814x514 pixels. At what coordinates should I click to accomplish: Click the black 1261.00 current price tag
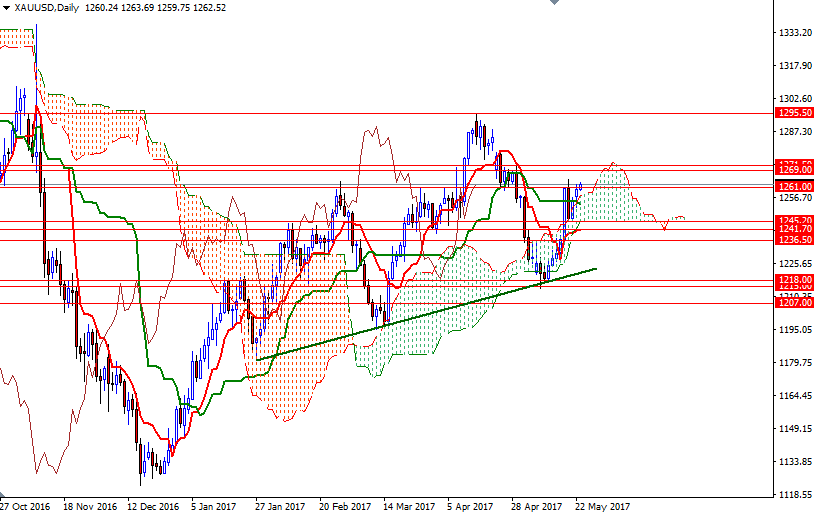tap(794, 187)
